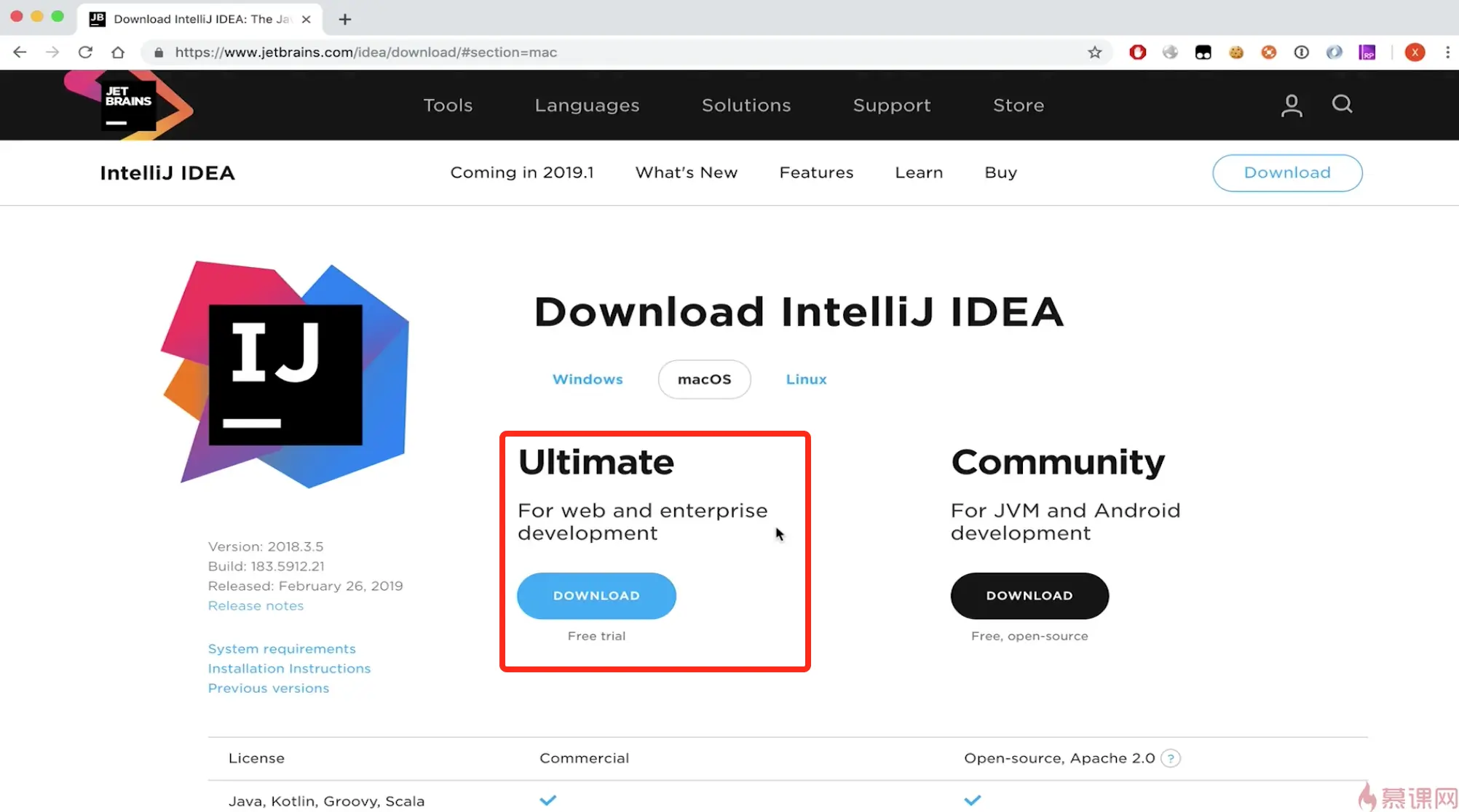Select the Windows platform option
1459x812 pixels.
(x=588, y=379)
